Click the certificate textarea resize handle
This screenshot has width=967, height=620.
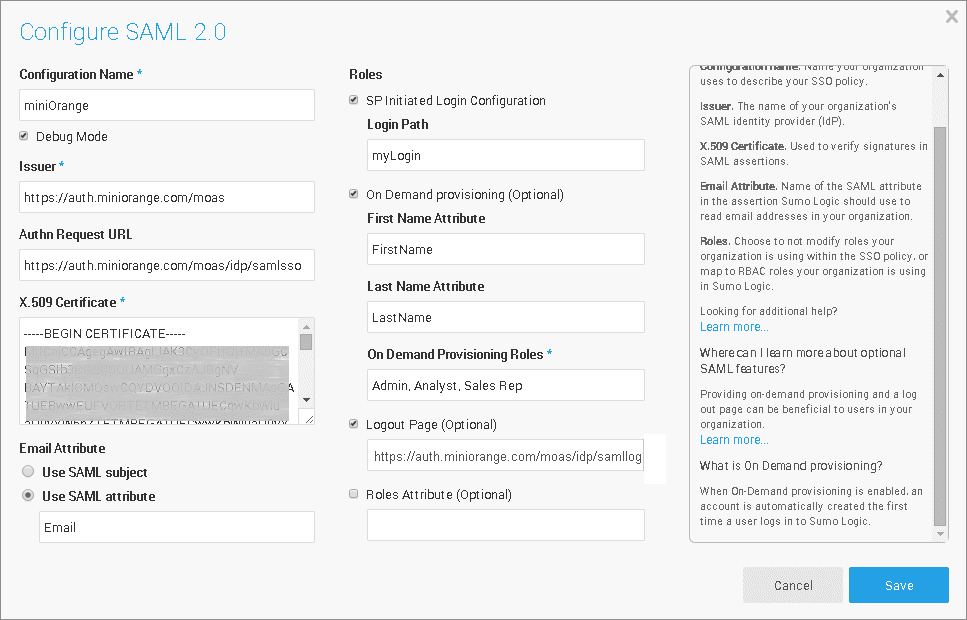pos(308,418)
